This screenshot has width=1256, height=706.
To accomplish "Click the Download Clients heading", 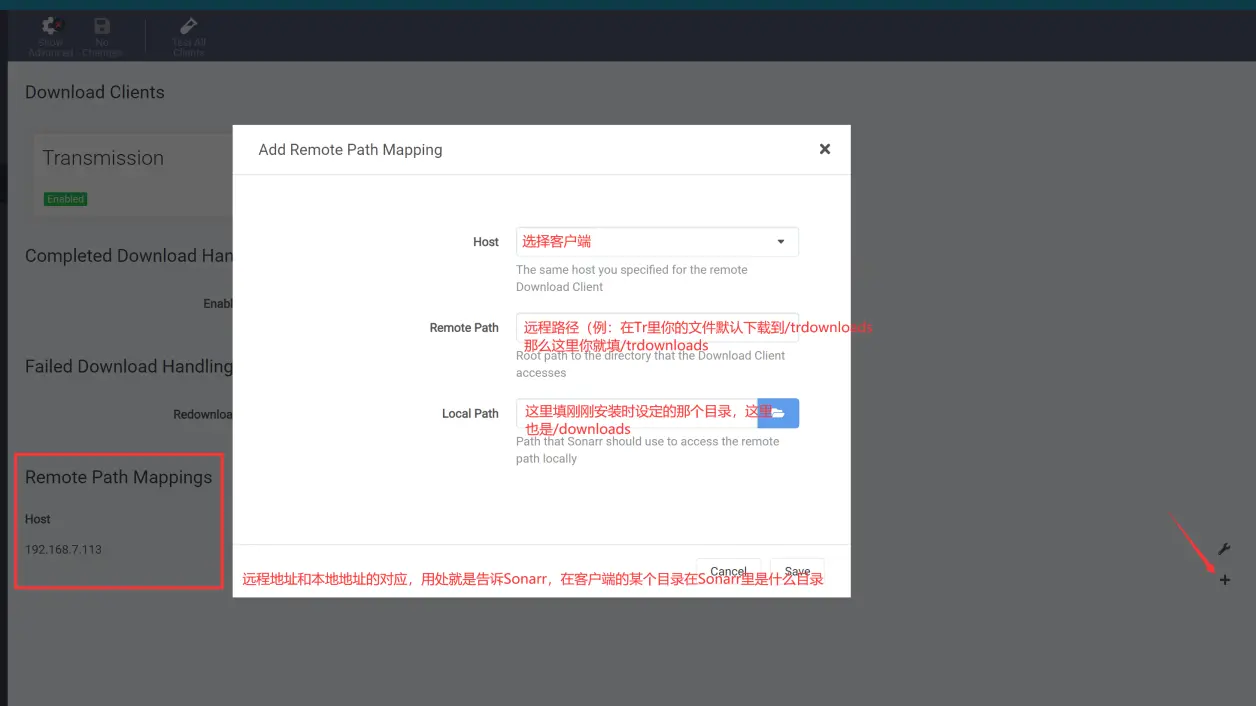I will pyautogui.click(x=94, y=92).
